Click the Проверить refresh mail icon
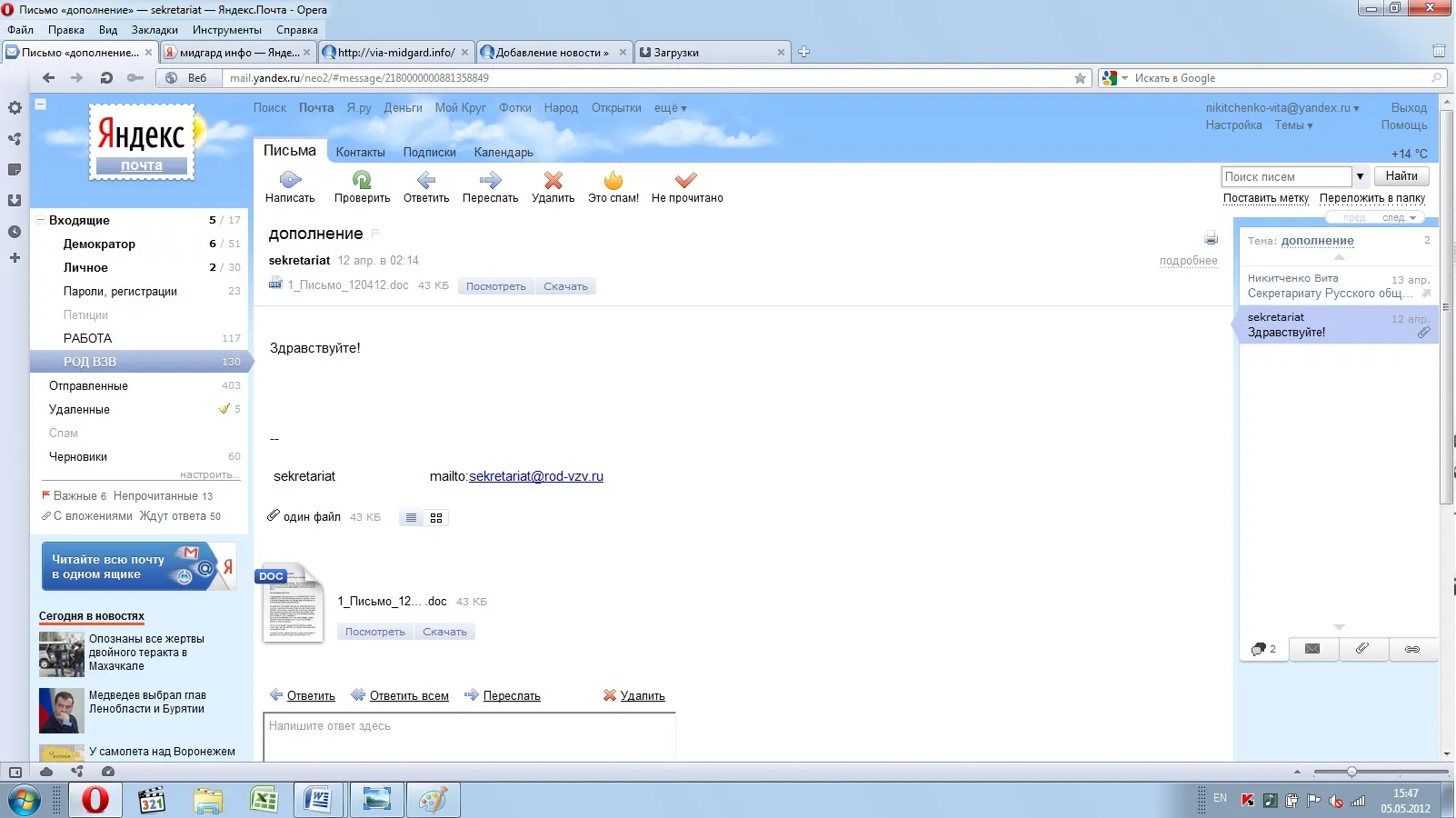1456x818 pixels. (x=362, y=180)
